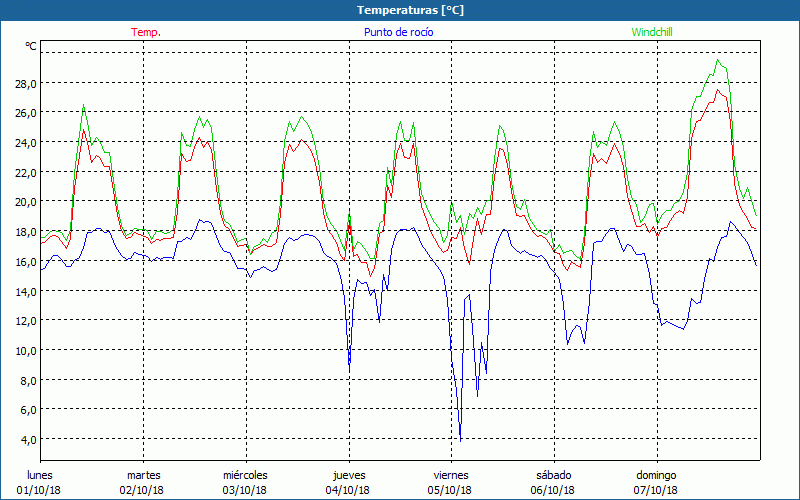Click the 04/10/18 date label
The width and height of the screenshot is (800, 500).
click(347, 490)
